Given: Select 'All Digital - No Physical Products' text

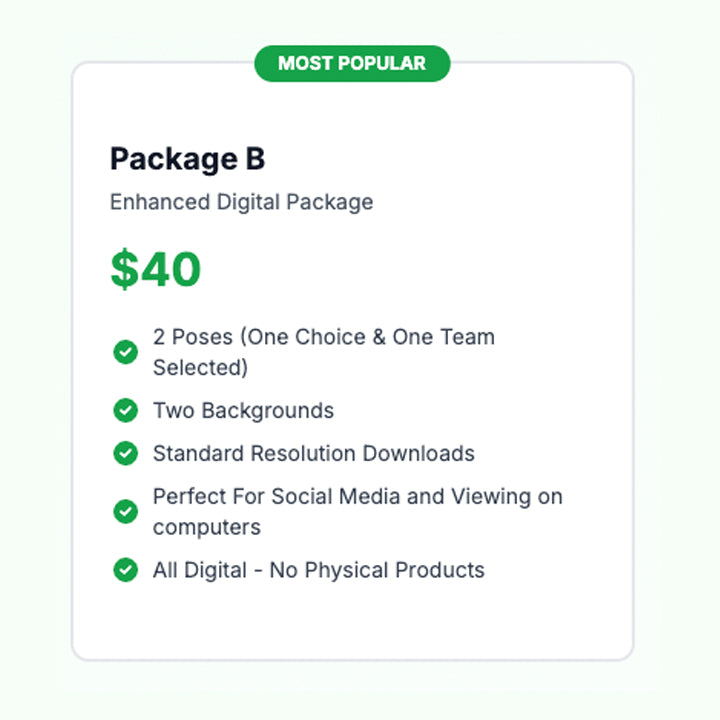Looking at the screenshot, I should pyautogui.click(x=318, y=570).
